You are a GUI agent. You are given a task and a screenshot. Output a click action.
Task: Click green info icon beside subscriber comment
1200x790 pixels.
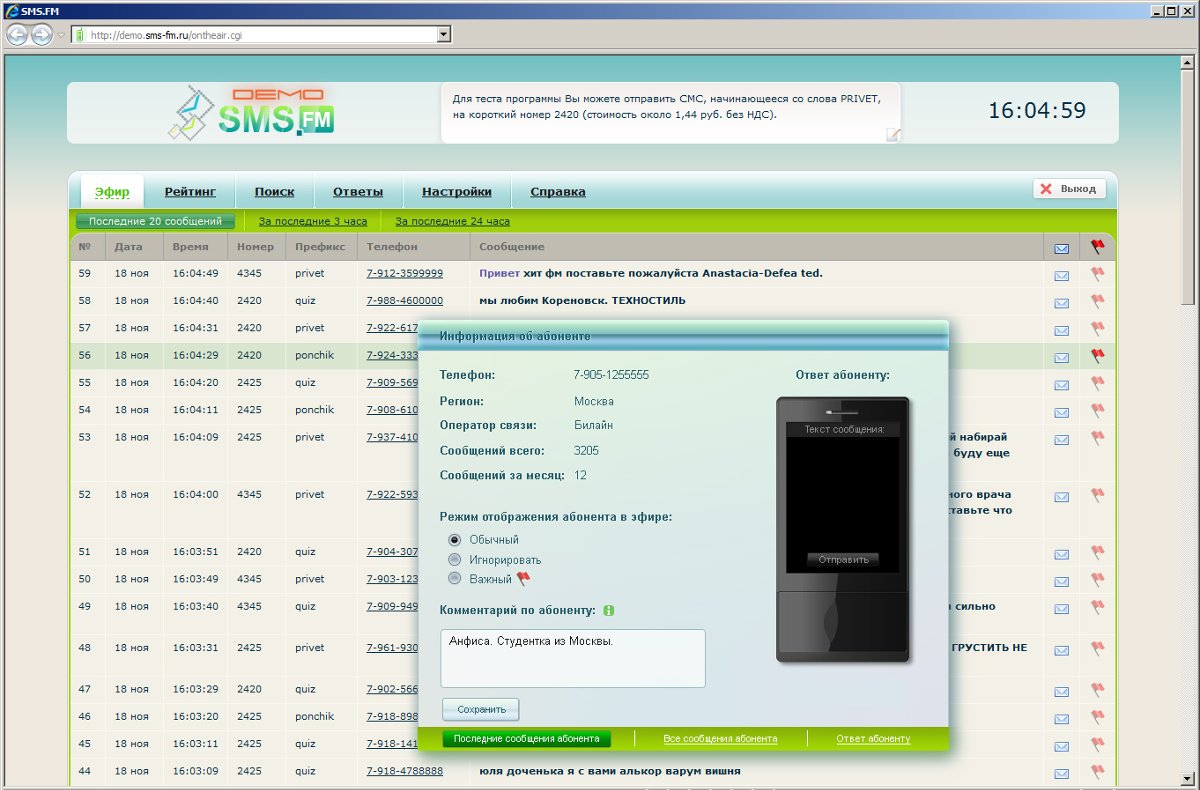point(608,610)
